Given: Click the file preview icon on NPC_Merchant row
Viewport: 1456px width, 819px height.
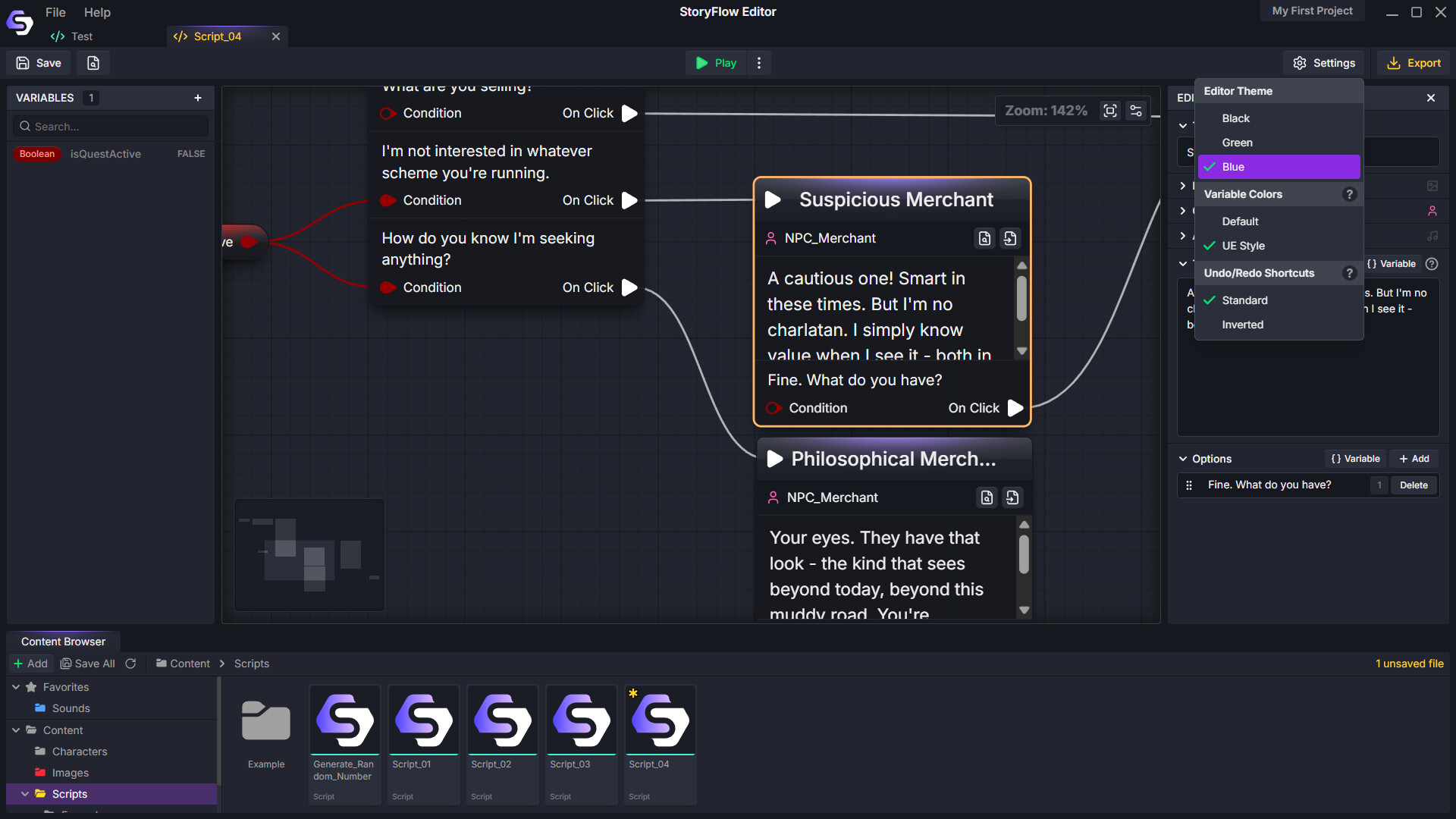Looking at the screenshot, I should click(x=984, y=237).
